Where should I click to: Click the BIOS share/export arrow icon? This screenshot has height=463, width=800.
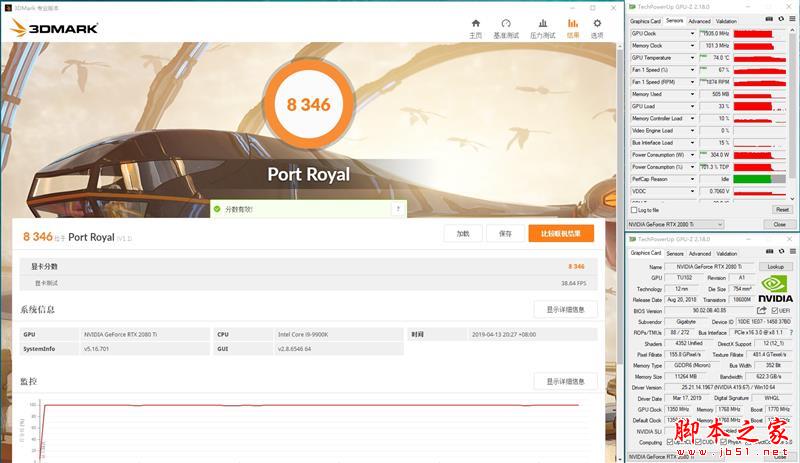coord(761,310)
